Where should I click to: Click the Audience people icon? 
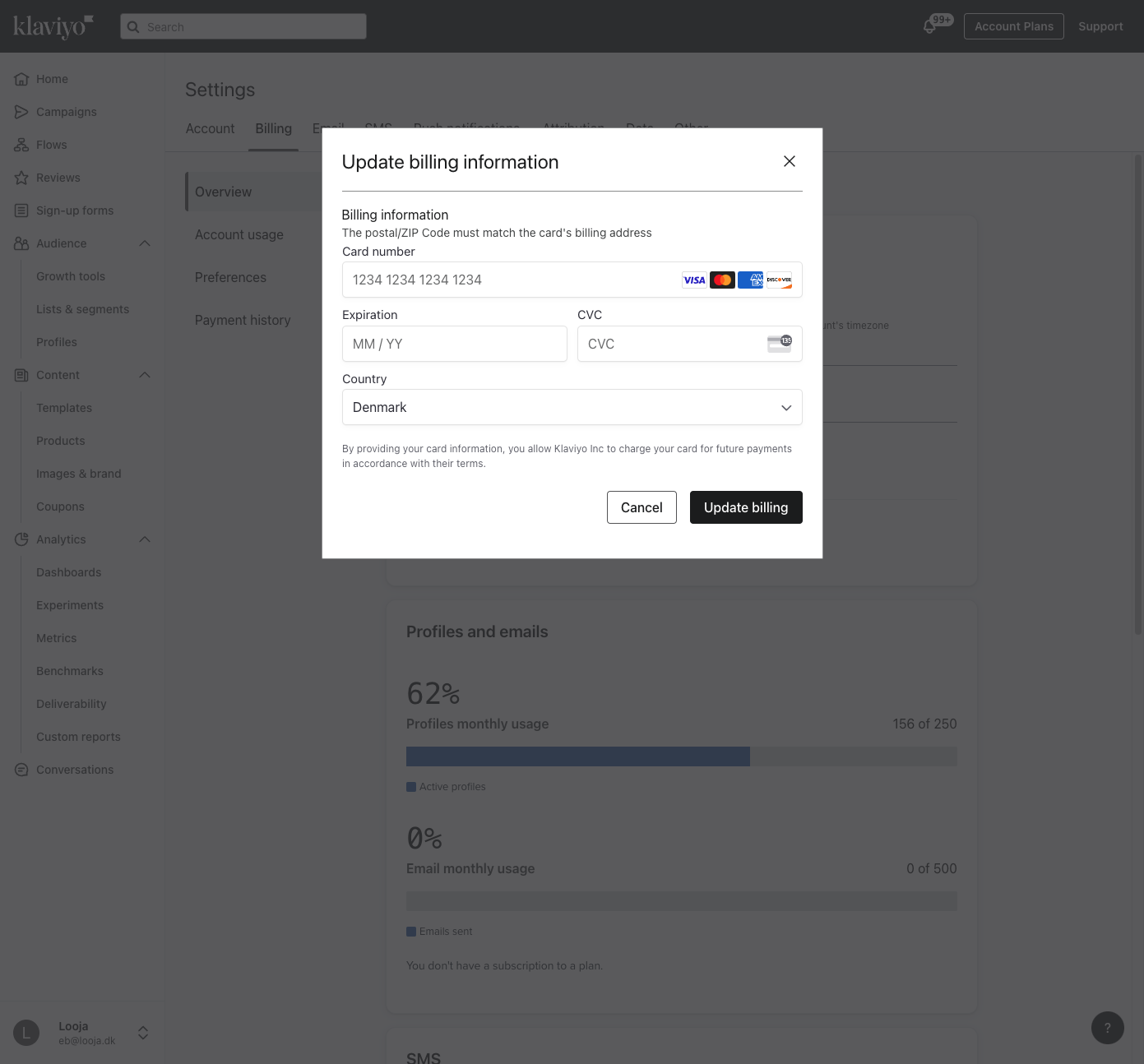point(21,243)
